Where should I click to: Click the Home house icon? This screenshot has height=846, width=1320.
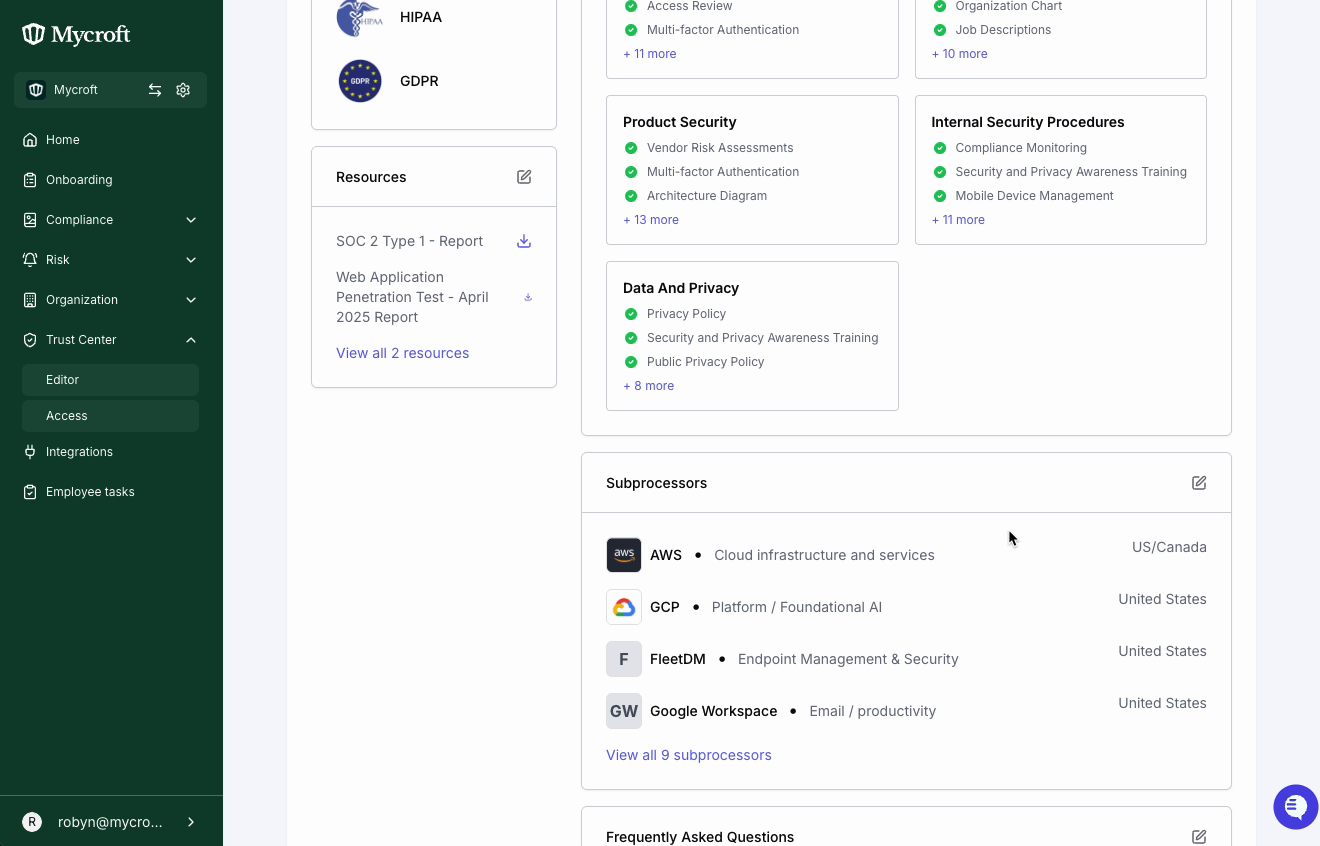click(30, 140)
